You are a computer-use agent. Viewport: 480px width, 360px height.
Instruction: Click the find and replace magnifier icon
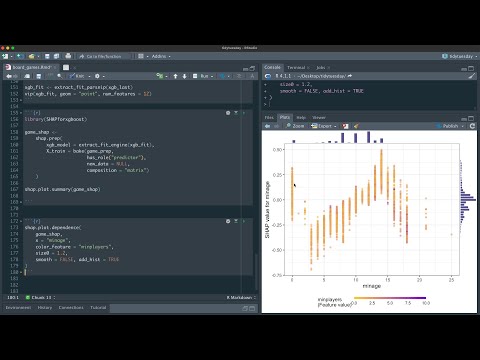pyautogui.click(x=60, y=76)
